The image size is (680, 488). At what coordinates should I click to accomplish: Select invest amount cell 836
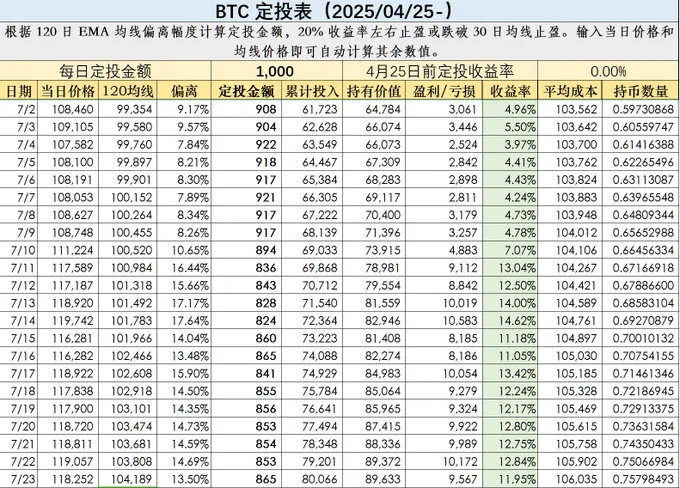pos(246,268)
